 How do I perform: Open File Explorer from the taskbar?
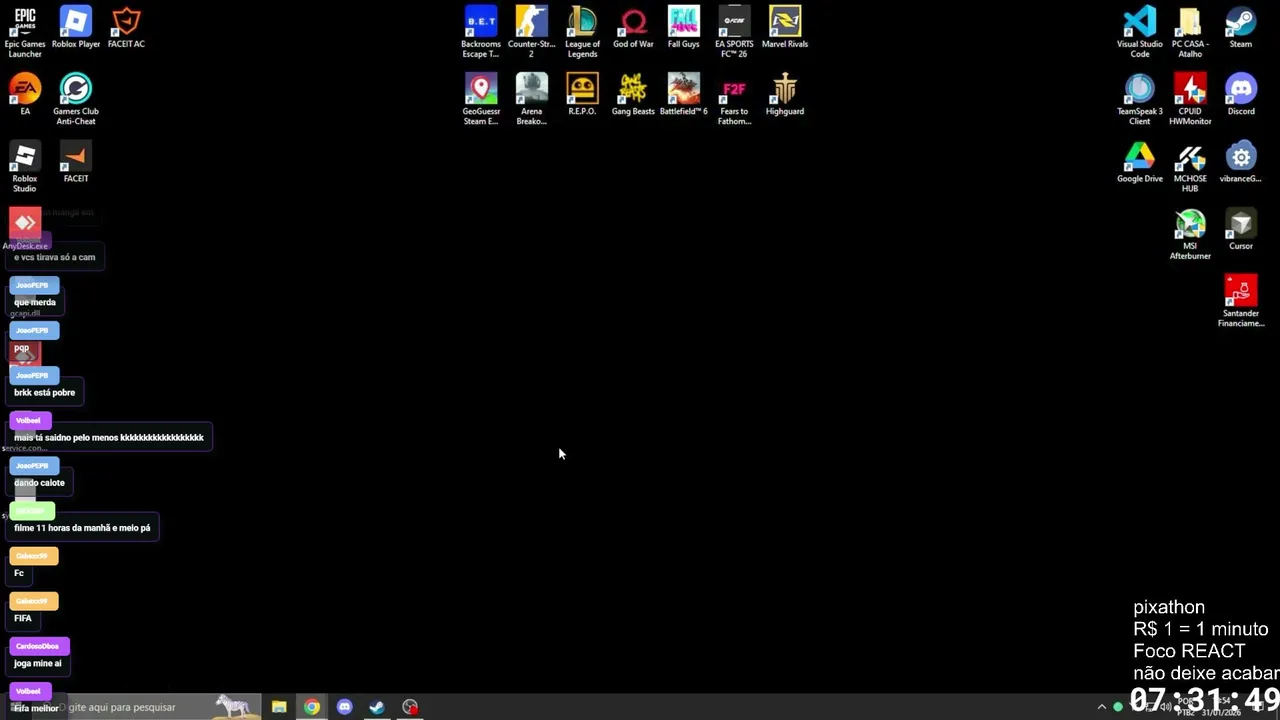click(x=279, y=707)
